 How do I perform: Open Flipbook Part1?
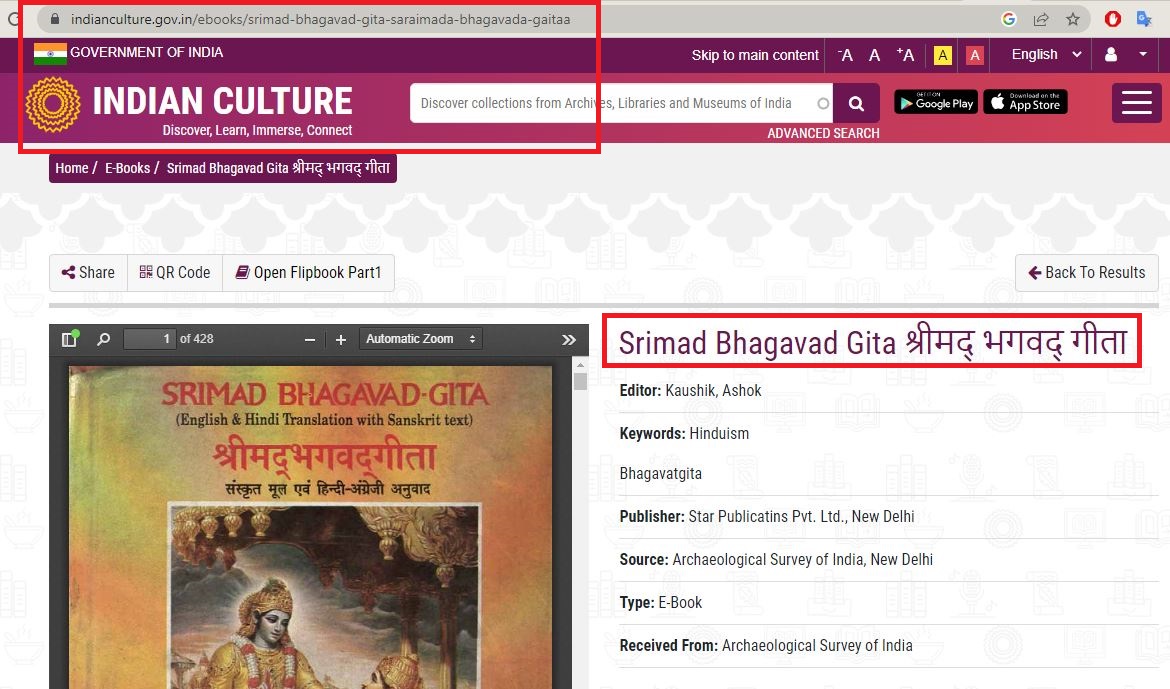[x=308, y=272]
